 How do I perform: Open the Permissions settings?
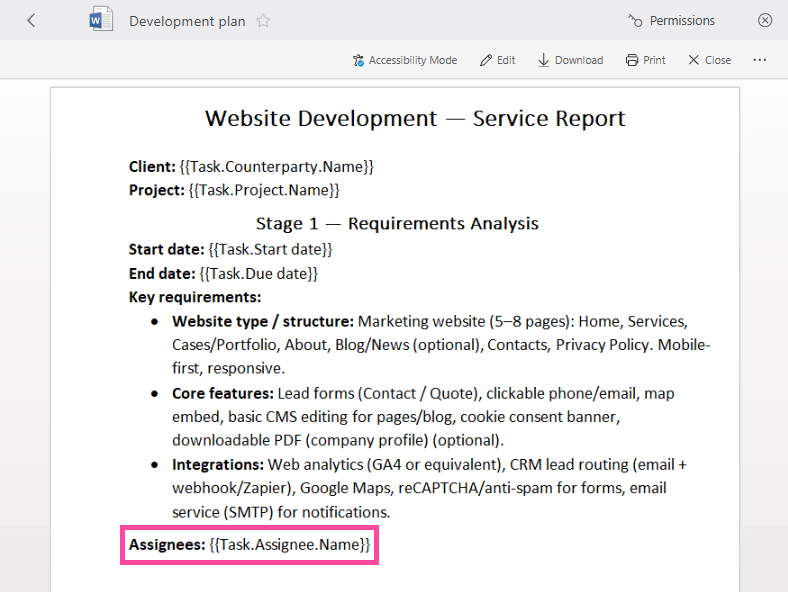(671, 20)
